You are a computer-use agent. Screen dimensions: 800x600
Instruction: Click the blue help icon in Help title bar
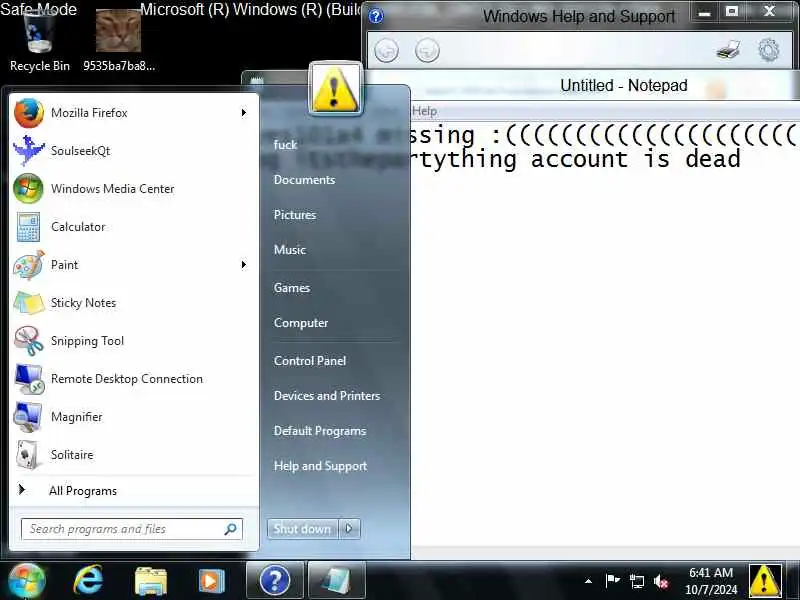[376, 16]
